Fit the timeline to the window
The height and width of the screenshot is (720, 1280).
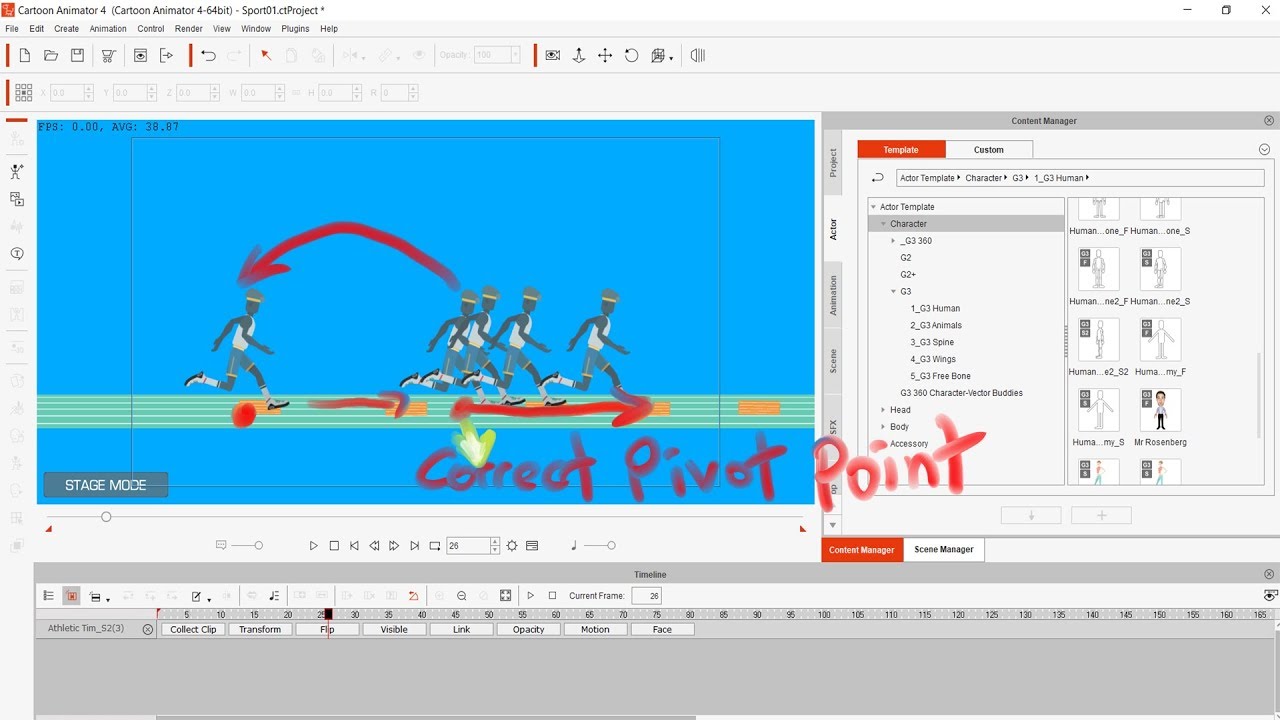(506, 596)
